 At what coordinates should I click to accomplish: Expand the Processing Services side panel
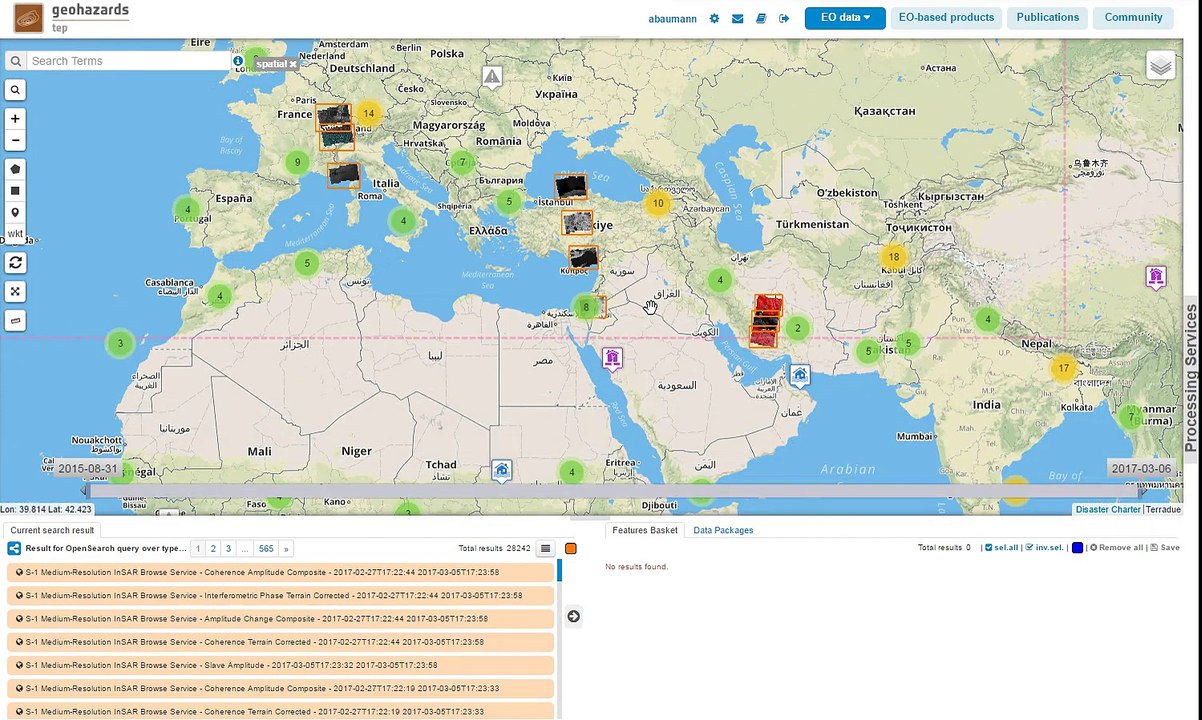click(1191, 378)
